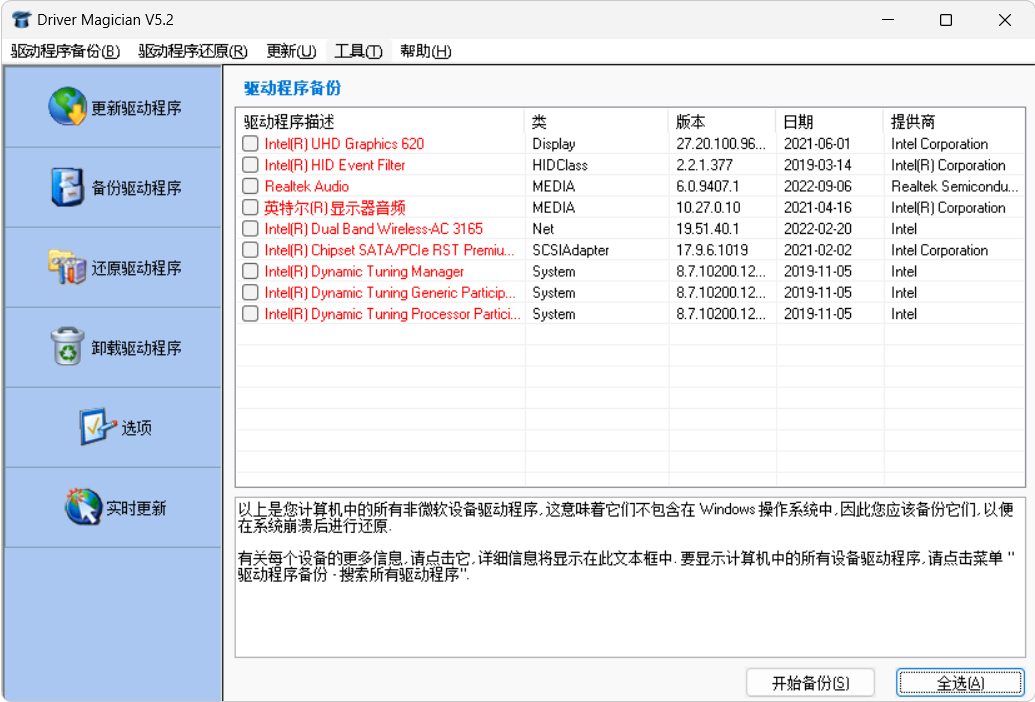The width and height of the screenshot is (1035, 702).
Task: Minimize the Driver Magician window
Action: pyautogui.click(x=888, y=20)
